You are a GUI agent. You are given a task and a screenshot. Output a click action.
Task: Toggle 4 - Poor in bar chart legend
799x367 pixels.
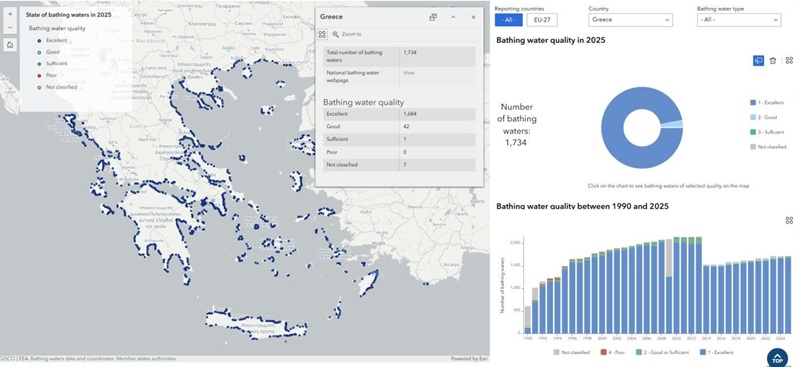pyautogui.click(x=612, y=352)
